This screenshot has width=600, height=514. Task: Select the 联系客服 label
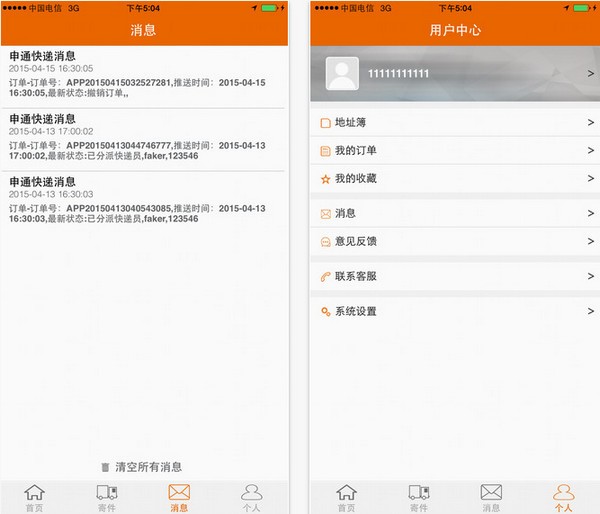pos(355,276)
